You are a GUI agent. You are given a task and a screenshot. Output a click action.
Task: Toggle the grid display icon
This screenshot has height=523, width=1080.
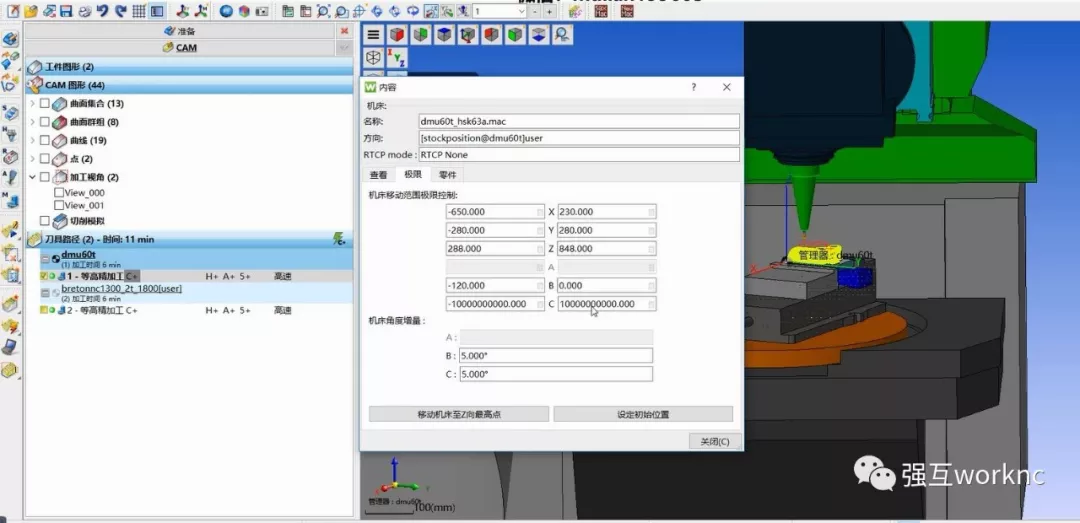click(x=138, y=11)
